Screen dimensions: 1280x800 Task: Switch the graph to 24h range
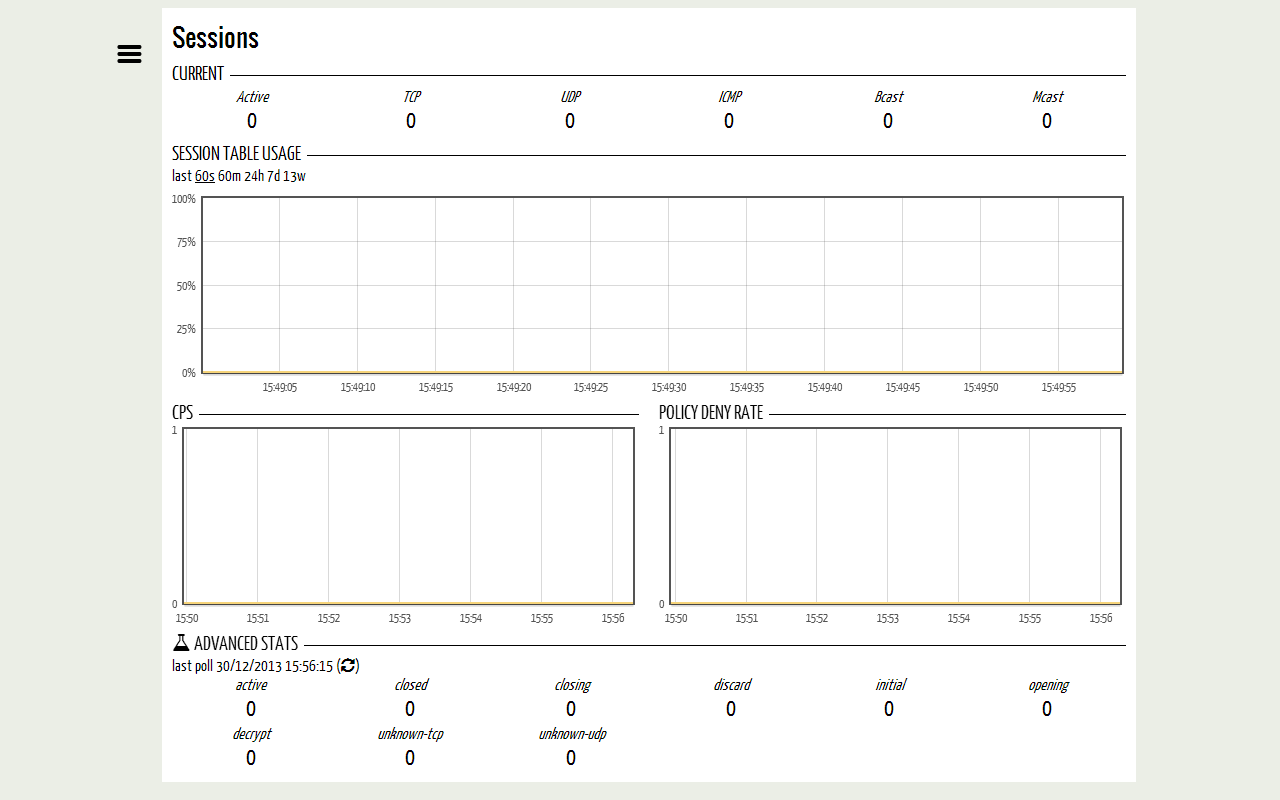[254, 176]
